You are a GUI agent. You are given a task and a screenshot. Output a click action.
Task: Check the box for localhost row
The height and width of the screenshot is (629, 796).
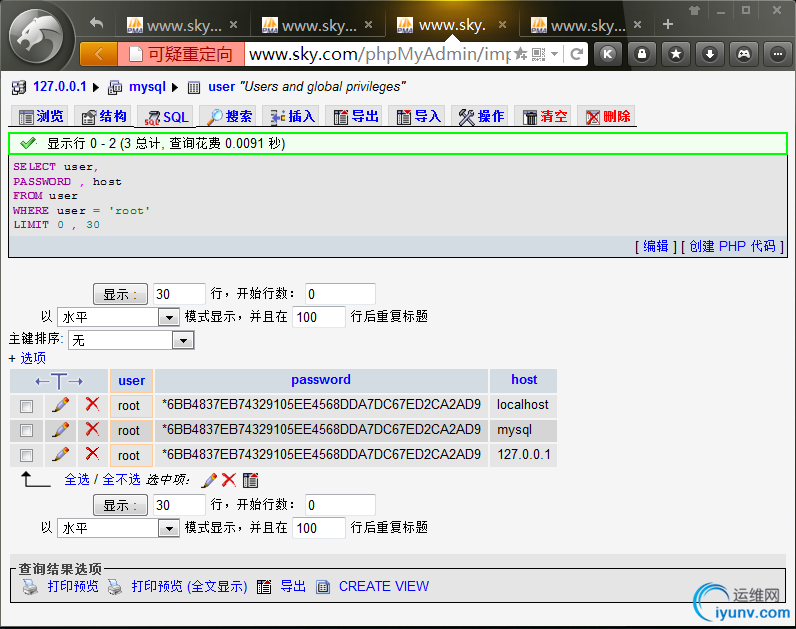click(26, 406)
